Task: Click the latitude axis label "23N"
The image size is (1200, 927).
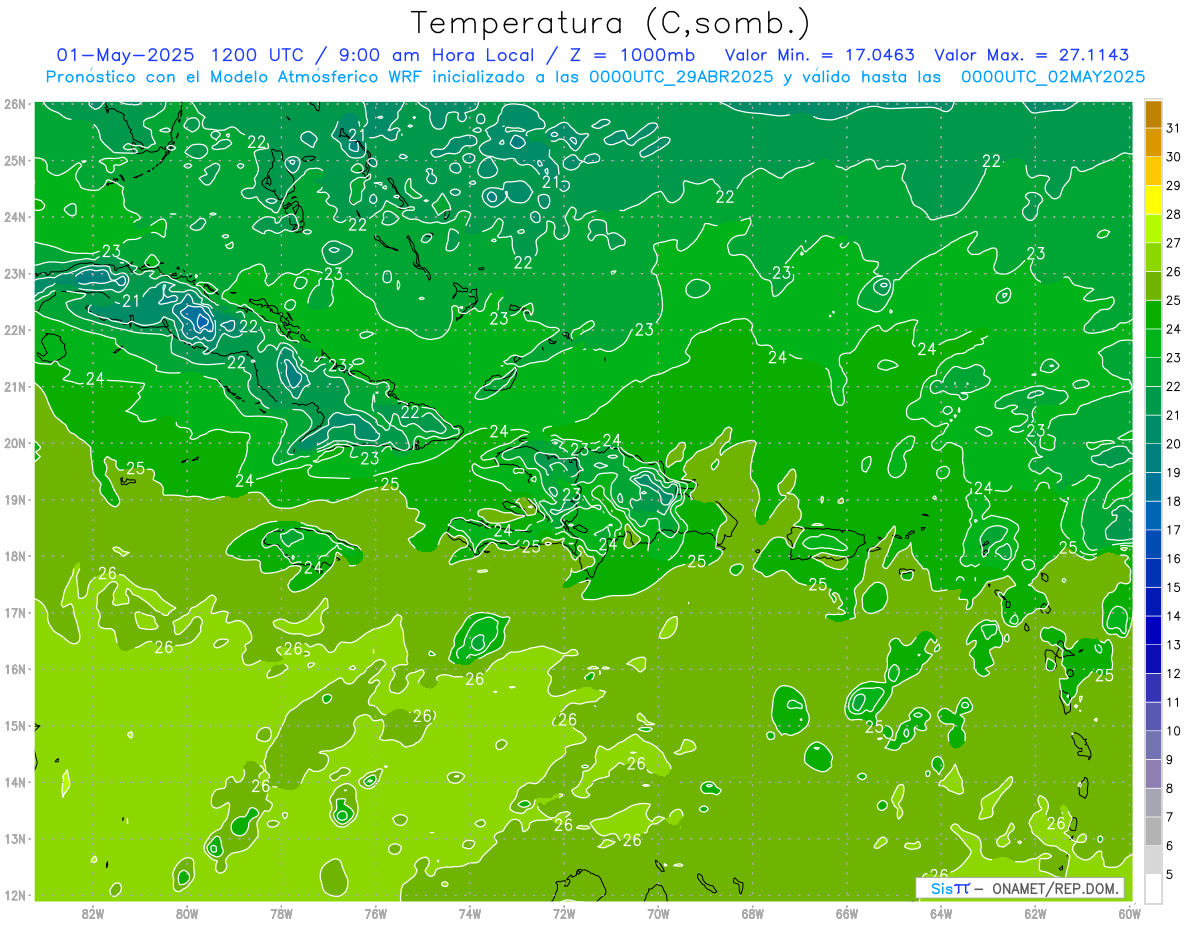Action: click(14, 273)
